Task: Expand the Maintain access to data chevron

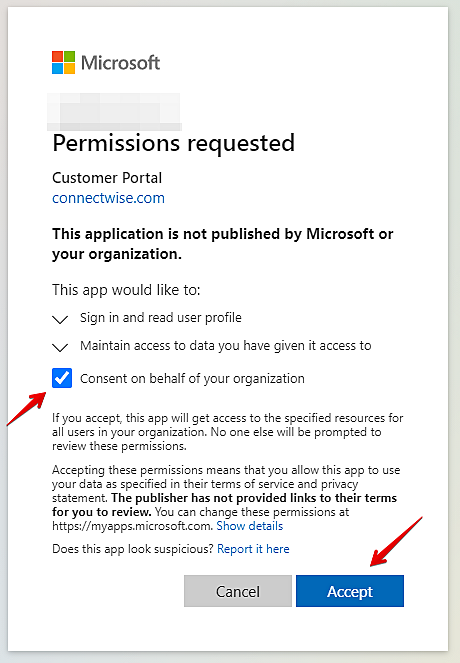Action: (x=60, y=348)
